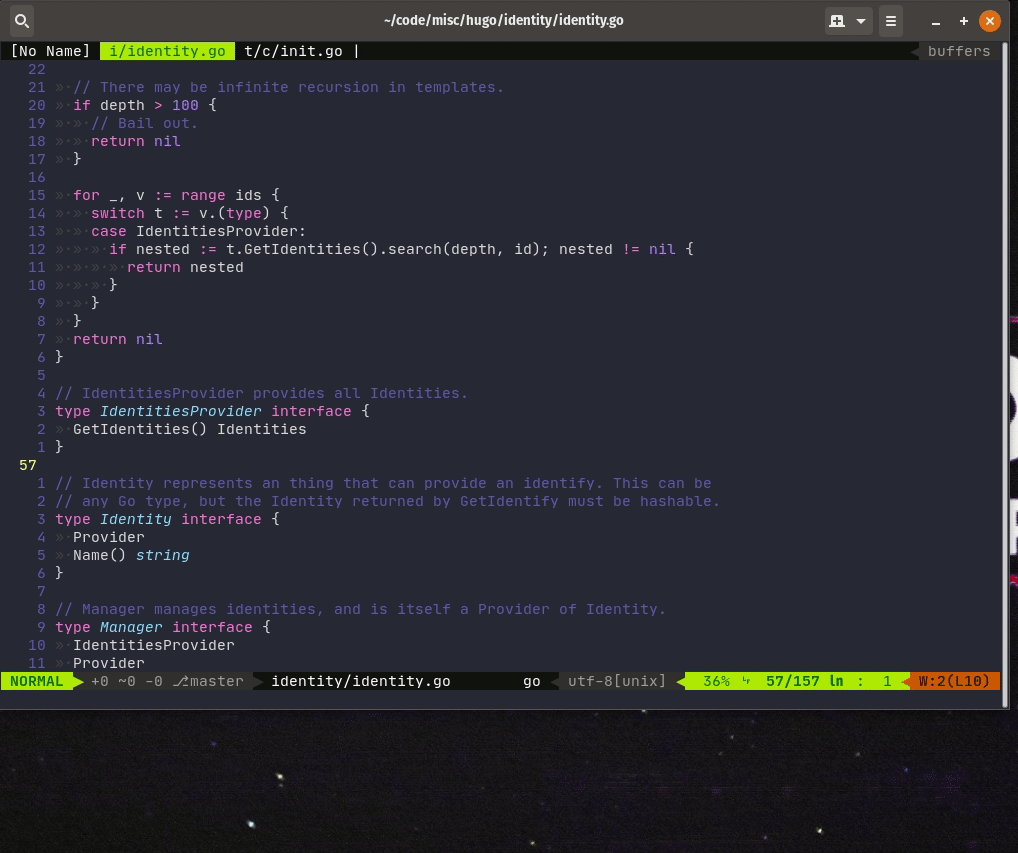Click the W:2(L10) warning segment
Viewport: 1018px width, 853px height.
tap(954, 681)
